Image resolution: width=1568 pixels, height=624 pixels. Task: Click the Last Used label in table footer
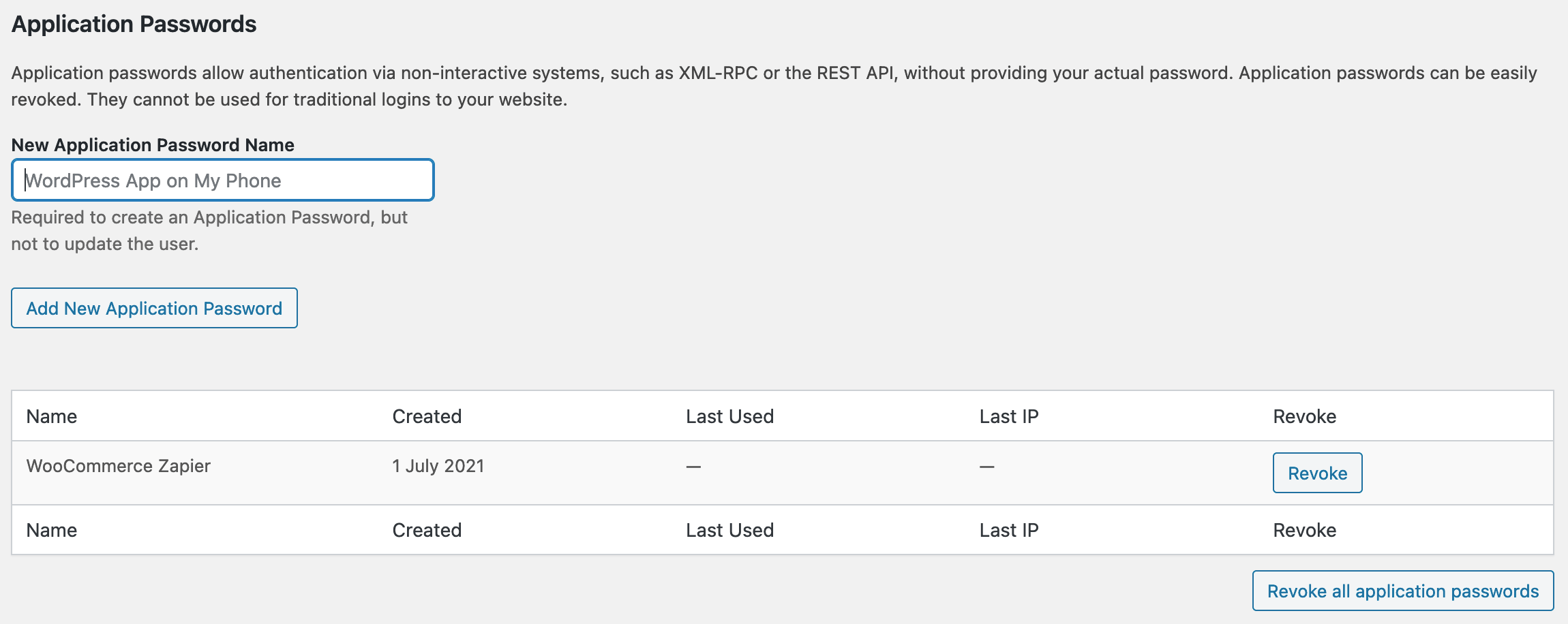click(x=729, y=530)
